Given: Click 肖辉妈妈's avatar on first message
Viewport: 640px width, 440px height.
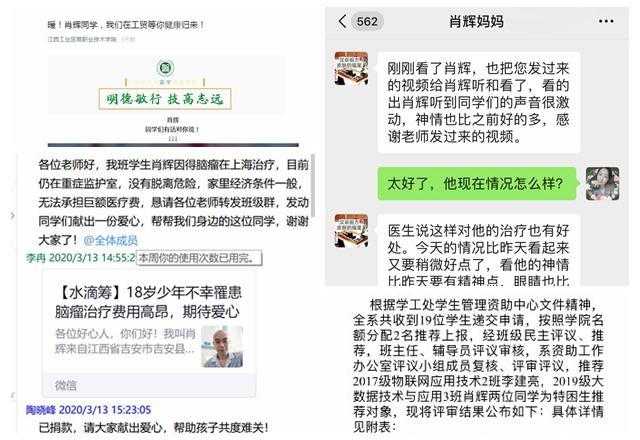Looking at the screenshot, I should pyautogui.click(x=351, y=68).
